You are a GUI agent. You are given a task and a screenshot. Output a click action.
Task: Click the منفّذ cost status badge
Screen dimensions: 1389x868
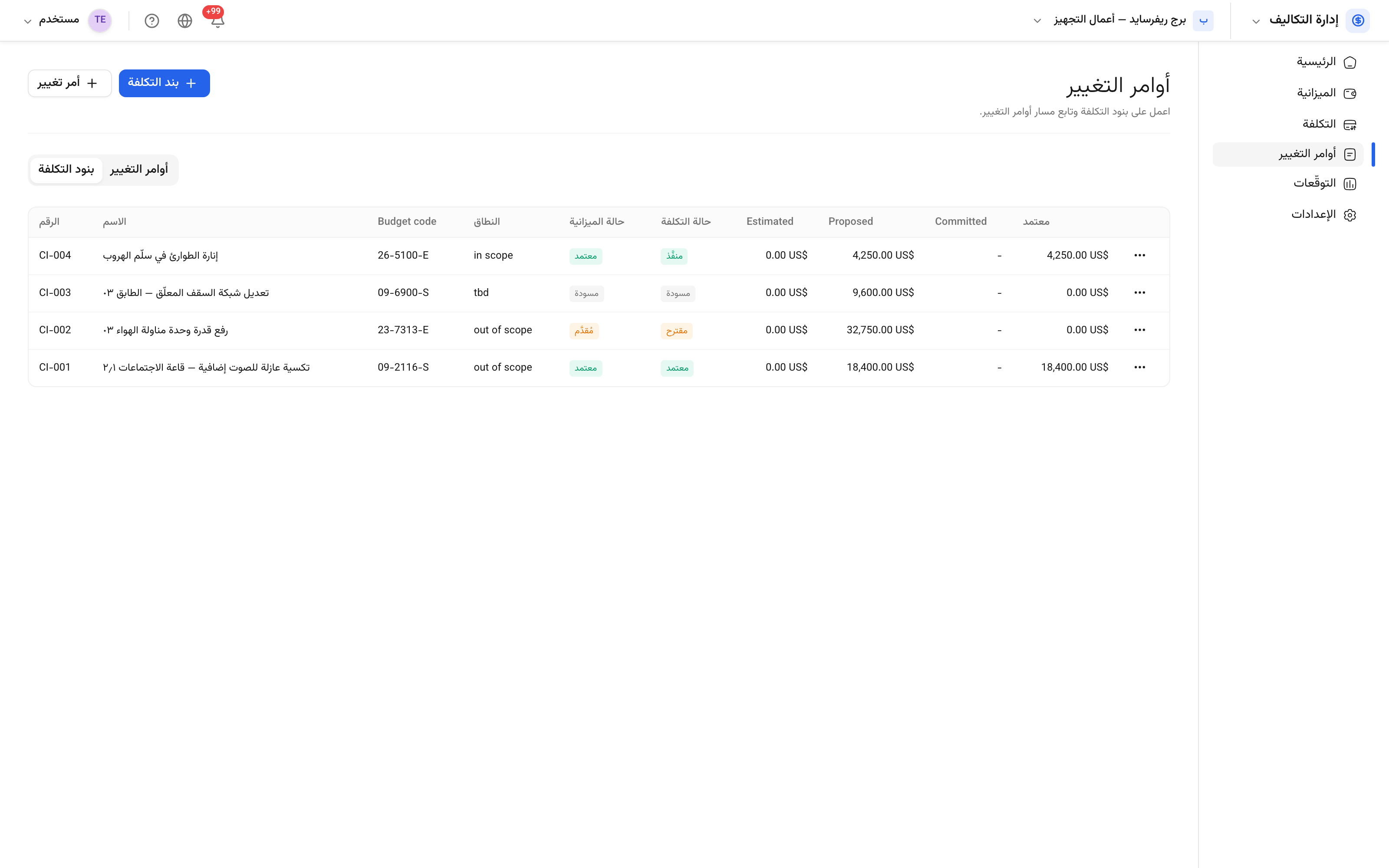(x=674, y=256)
